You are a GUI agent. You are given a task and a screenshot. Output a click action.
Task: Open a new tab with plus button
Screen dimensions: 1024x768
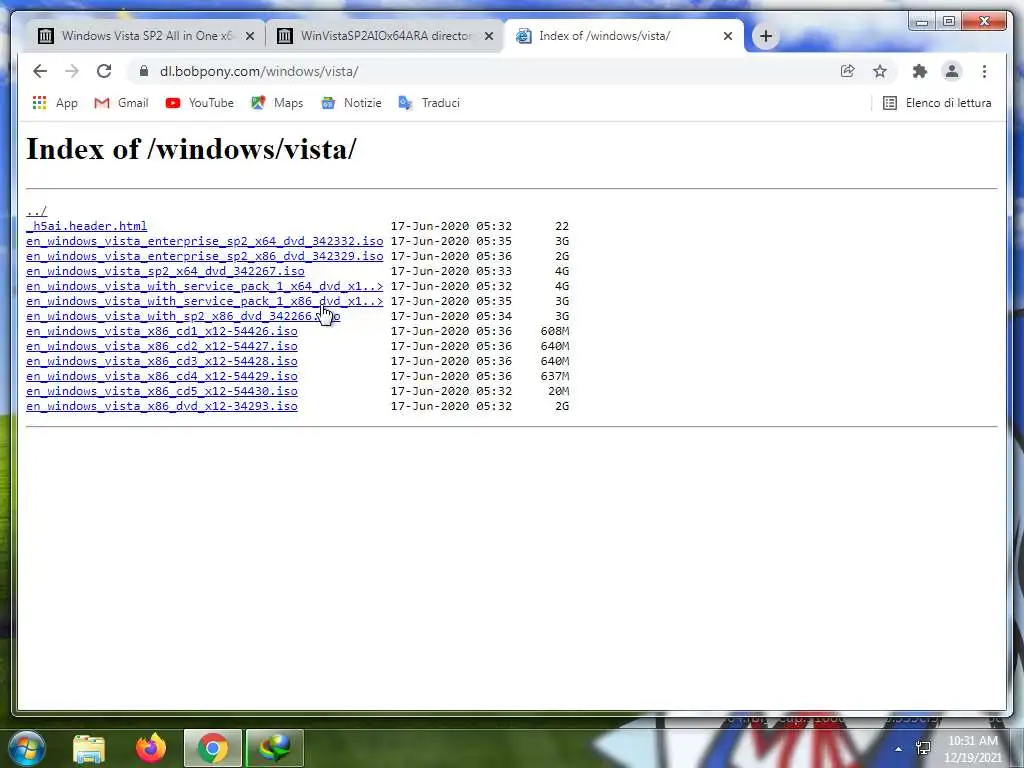click(x=766, y=36)
